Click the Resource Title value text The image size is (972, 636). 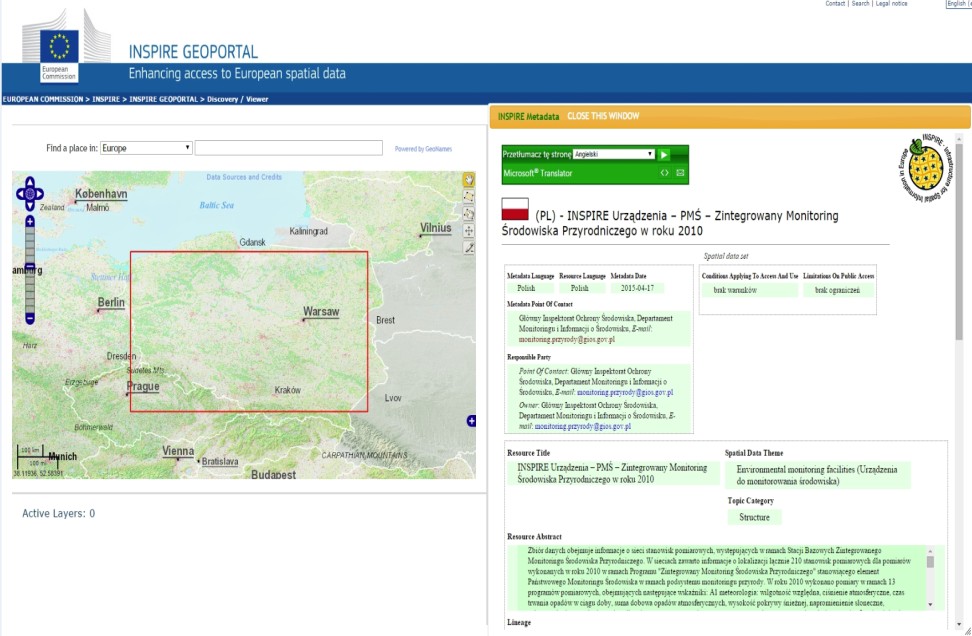click(612, 474)
